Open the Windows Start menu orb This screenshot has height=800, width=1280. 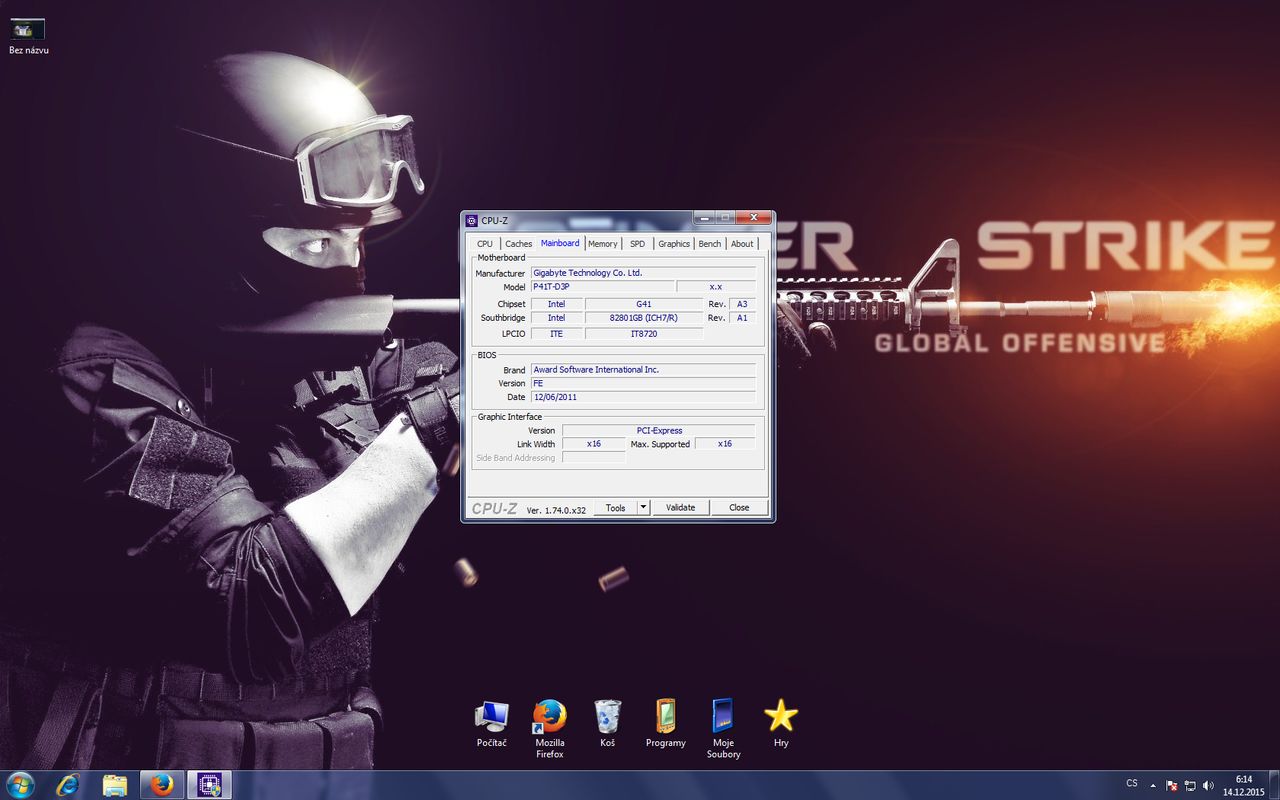click(20, 785)
